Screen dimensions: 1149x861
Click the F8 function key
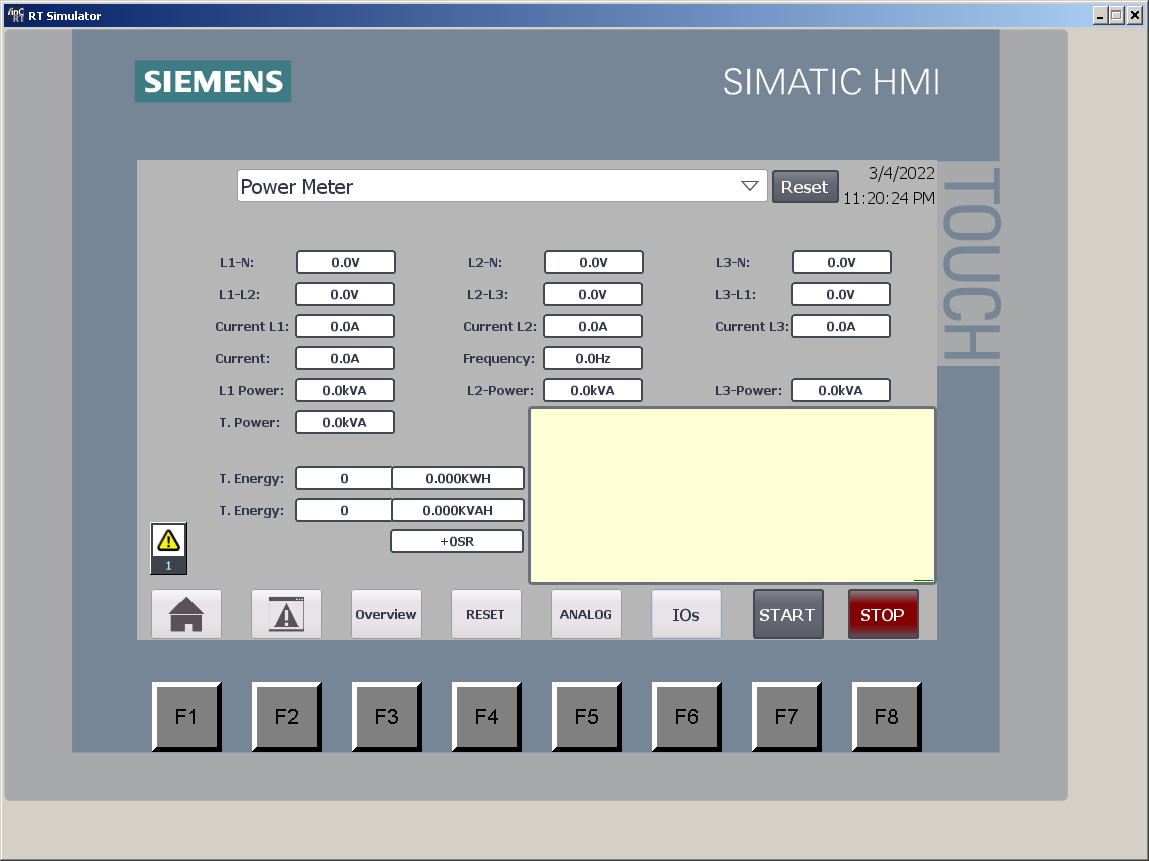[x=887, y=716]
